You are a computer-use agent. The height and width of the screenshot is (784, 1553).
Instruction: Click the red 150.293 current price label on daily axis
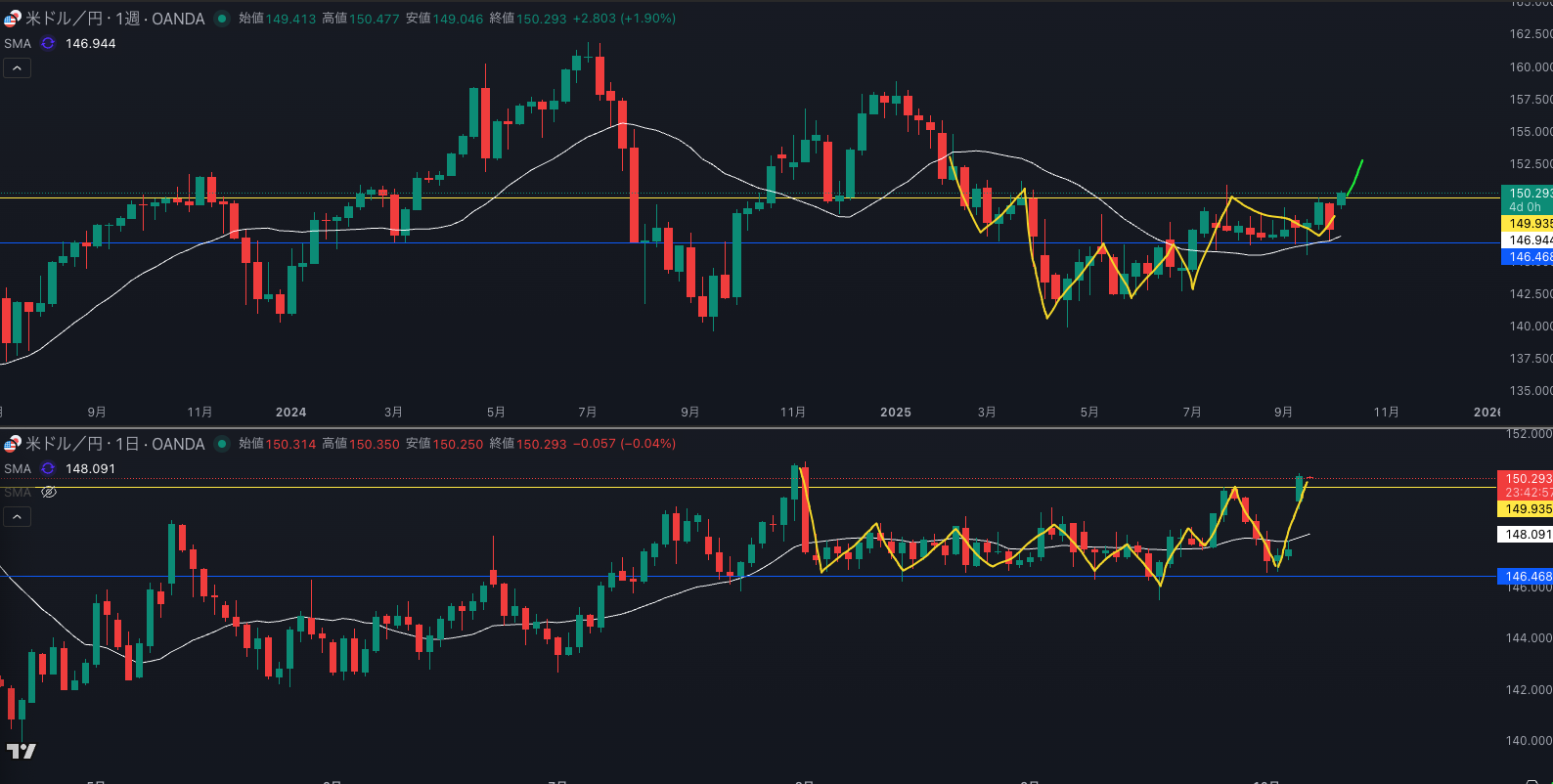[1526, 479]
